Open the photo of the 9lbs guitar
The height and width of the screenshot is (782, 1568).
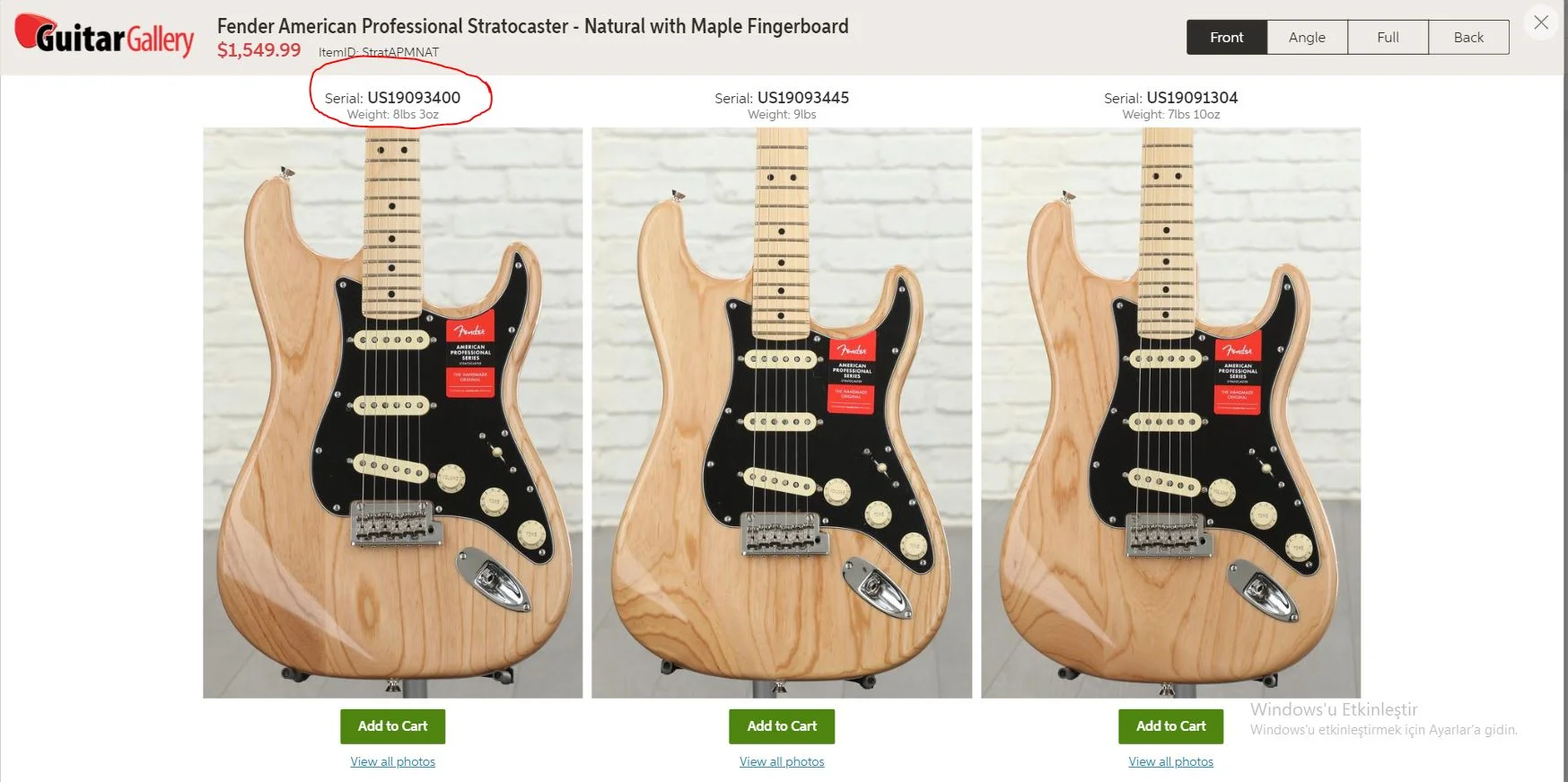click(782, 413)
